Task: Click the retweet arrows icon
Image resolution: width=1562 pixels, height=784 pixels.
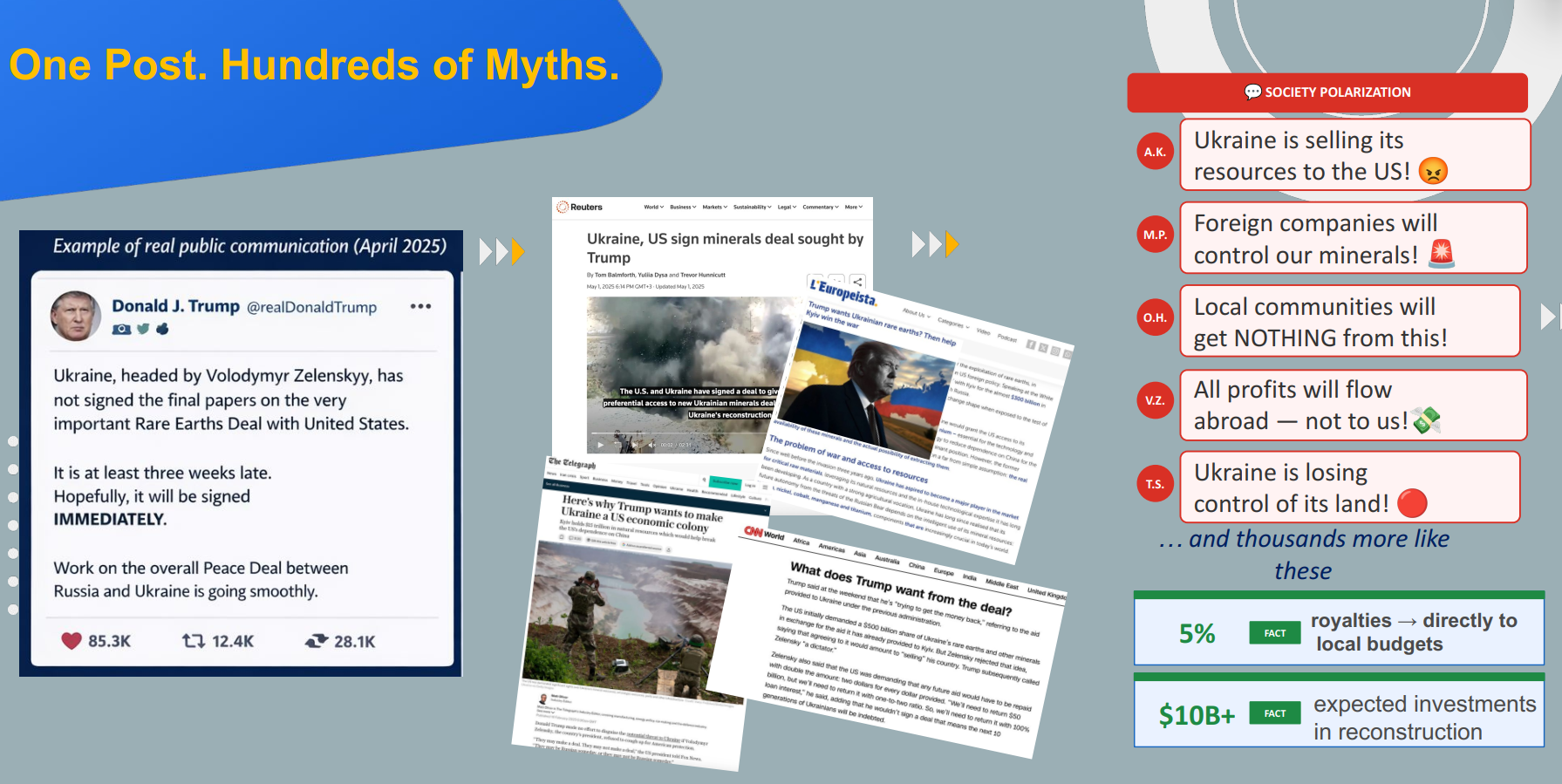Action: (193, 641)
